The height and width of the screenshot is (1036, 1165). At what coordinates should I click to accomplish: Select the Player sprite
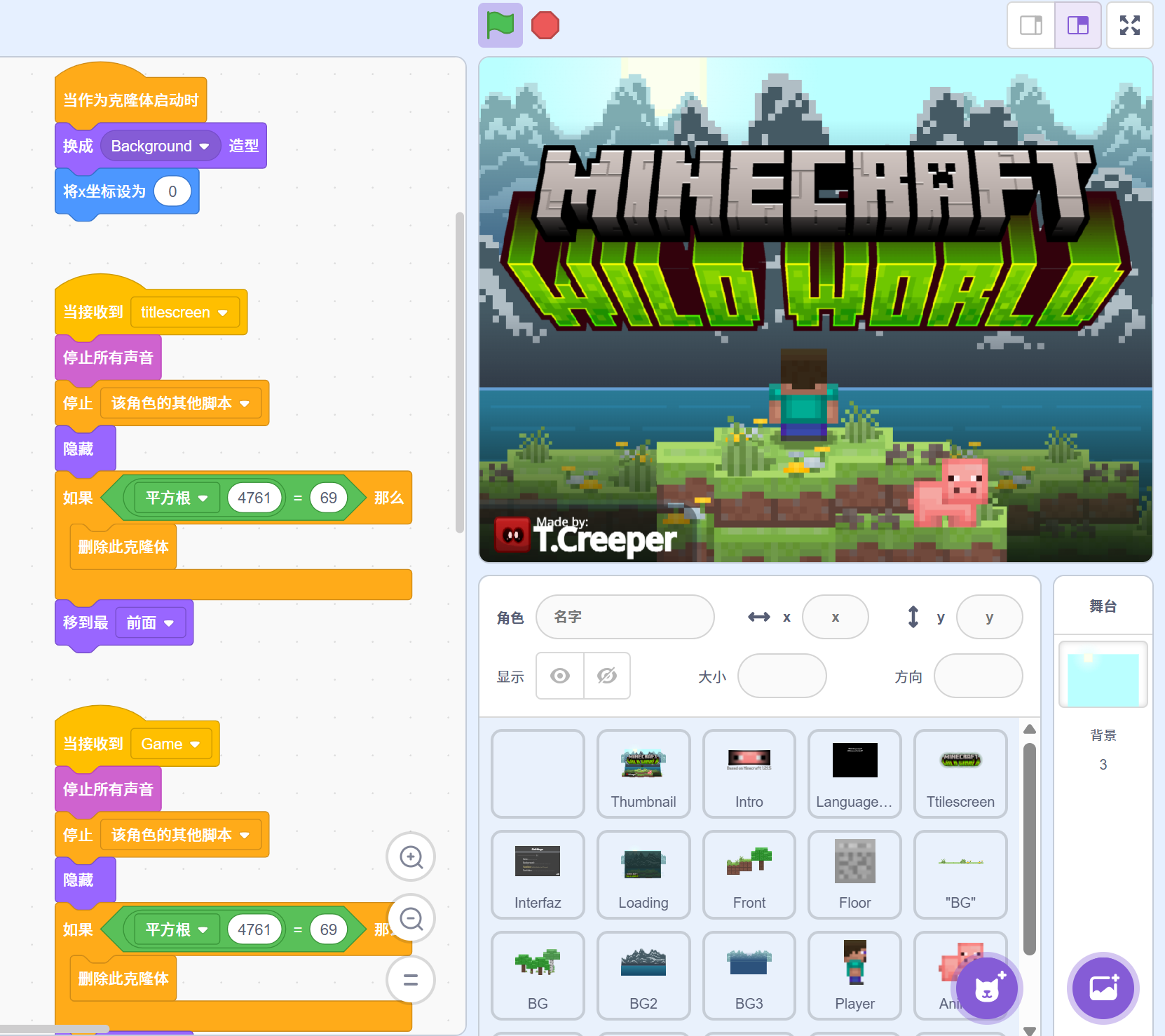tap(854, 975)
